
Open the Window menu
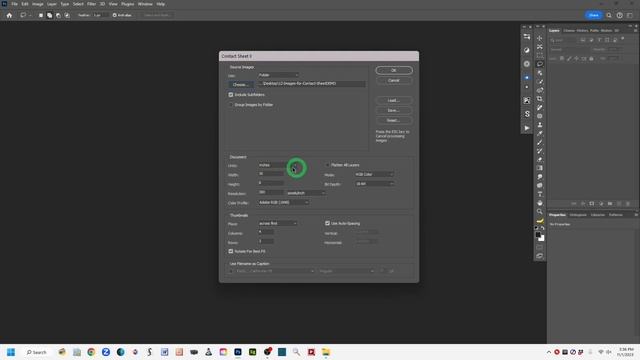pyautogui.click(x=145, y=4)
